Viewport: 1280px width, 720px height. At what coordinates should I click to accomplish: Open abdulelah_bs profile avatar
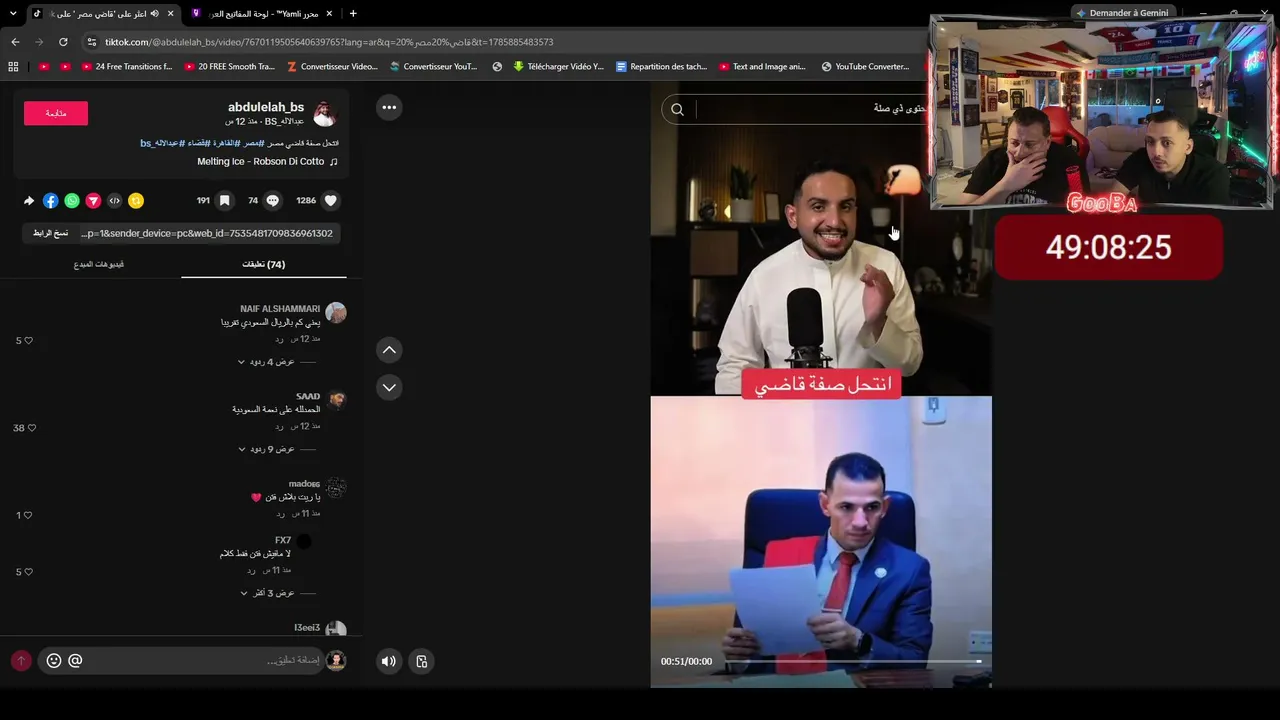coord(325,113)
